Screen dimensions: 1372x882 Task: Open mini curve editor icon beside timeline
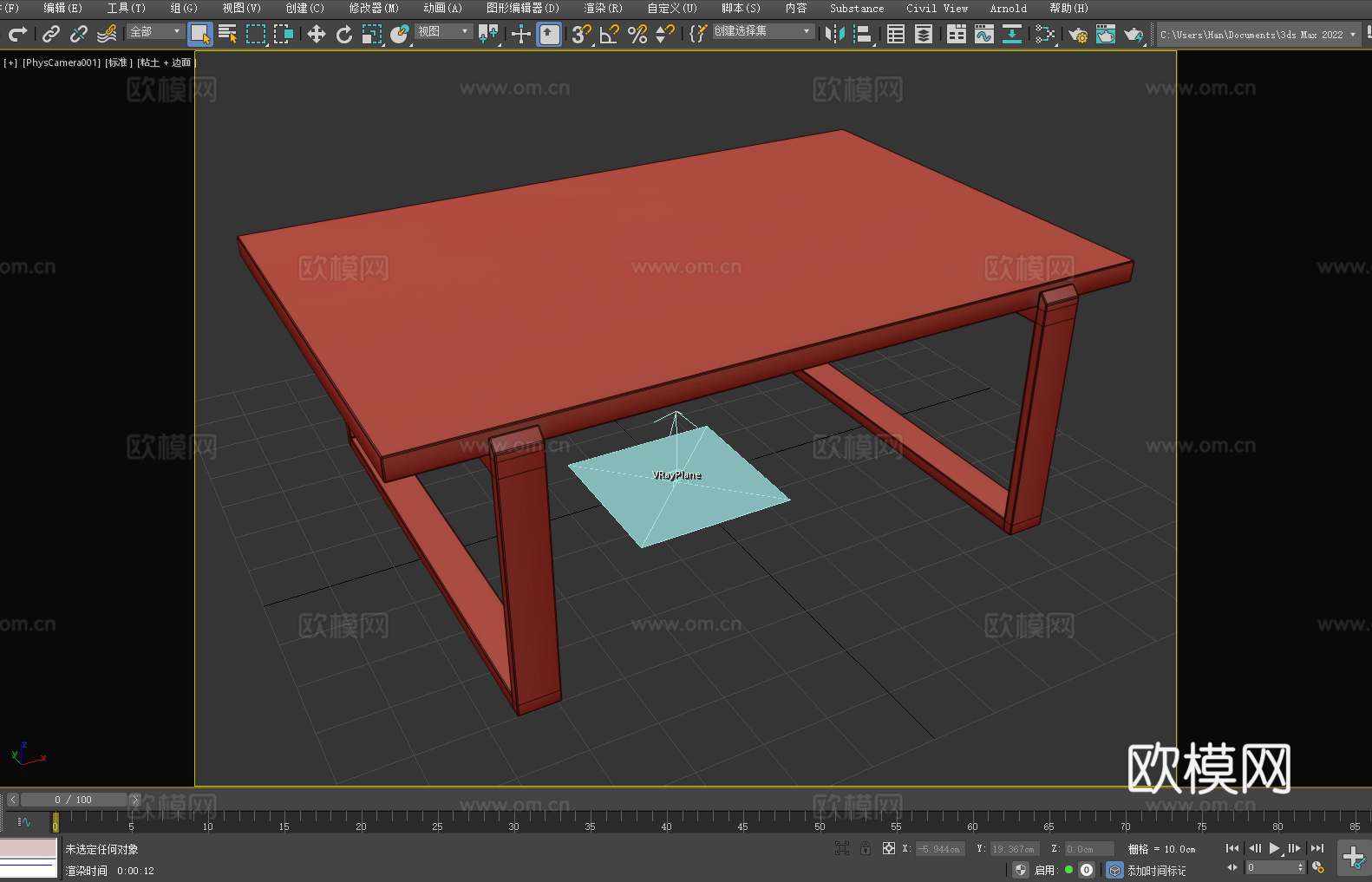click(24, 821)
